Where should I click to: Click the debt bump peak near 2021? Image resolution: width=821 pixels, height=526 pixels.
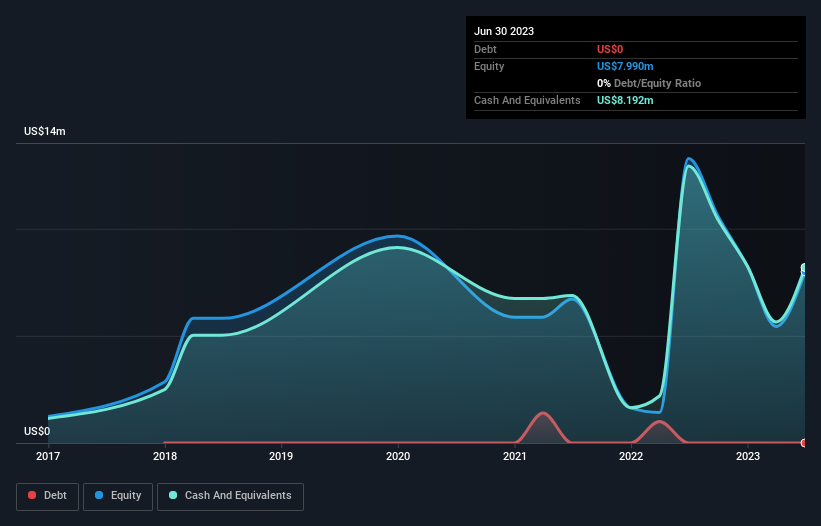[x=543, y=413]
